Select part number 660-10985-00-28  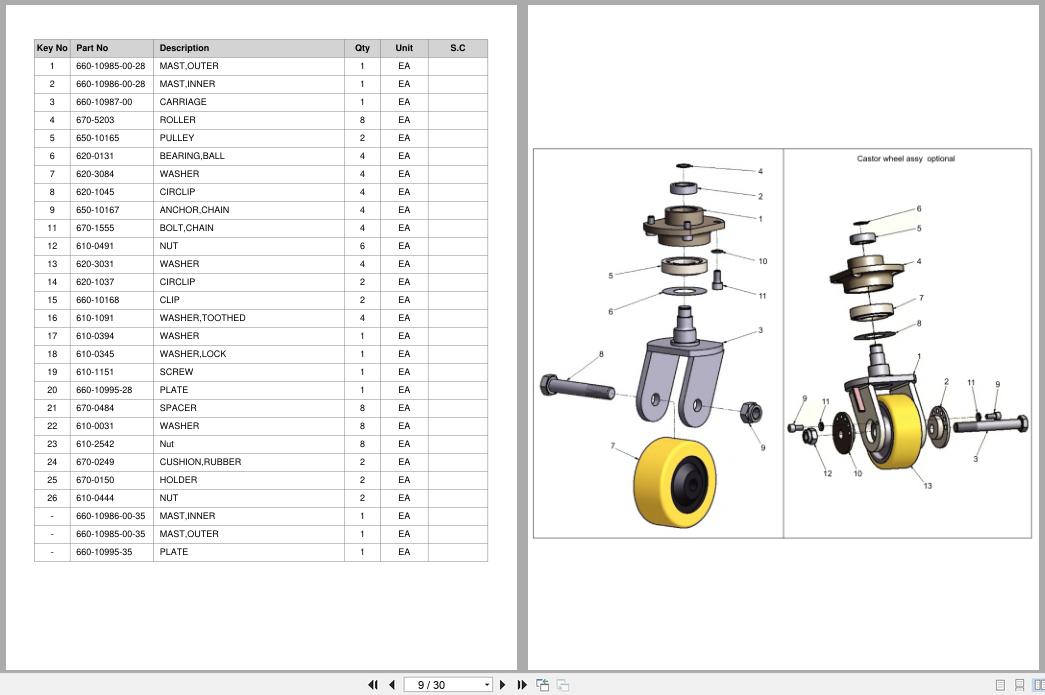(x=111, y=66)
